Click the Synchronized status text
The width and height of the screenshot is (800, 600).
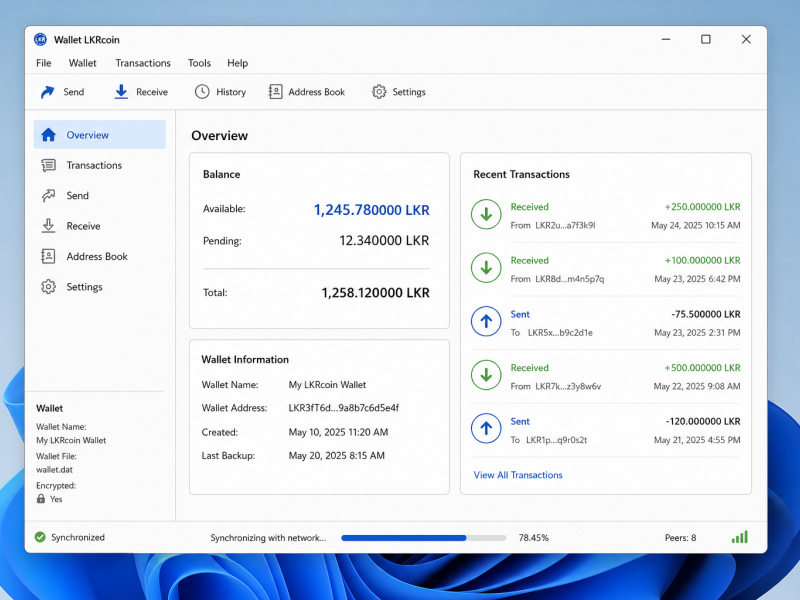(x=78, y=537)
